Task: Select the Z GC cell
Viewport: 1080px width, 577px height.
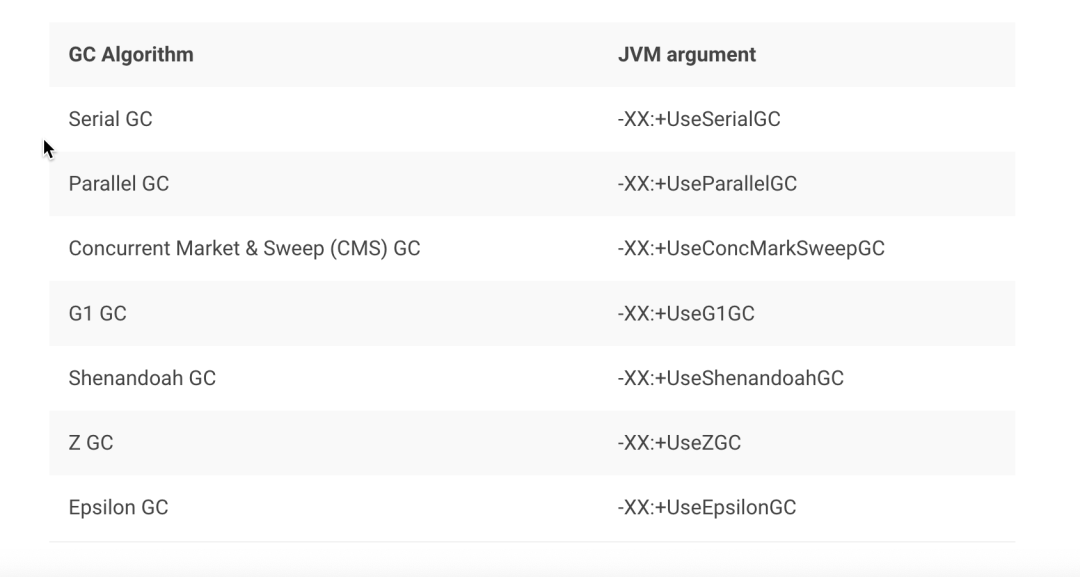Action: pos(91,442)
